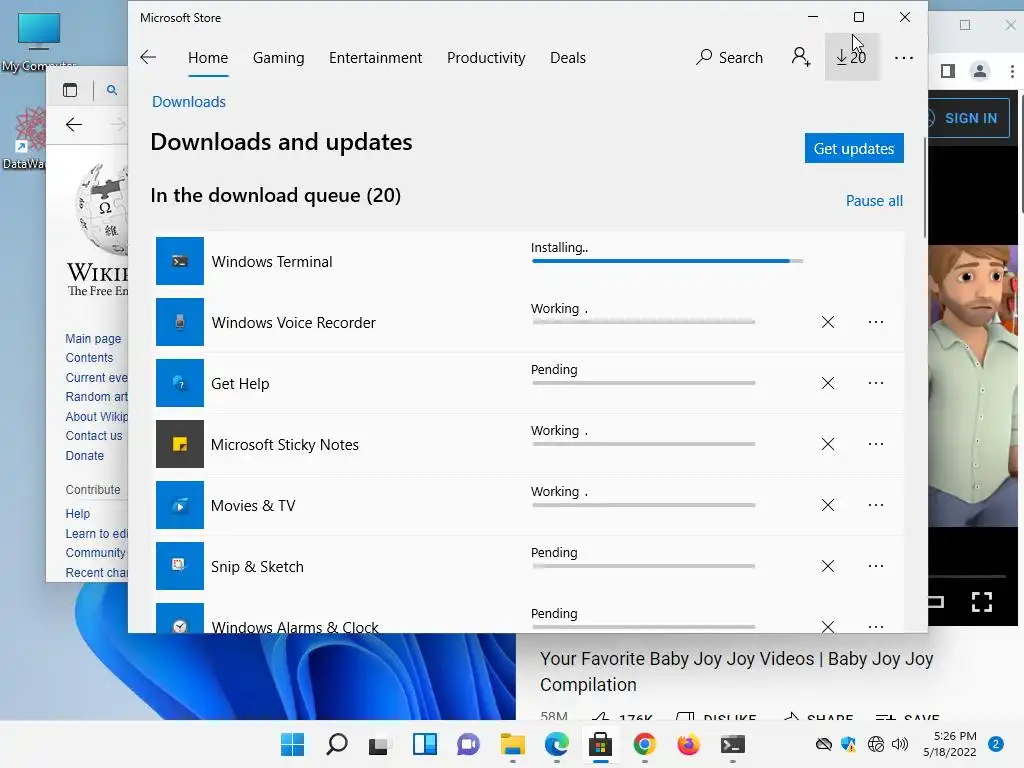
Task: Toggle the tab actions icon in Wikipedia window
Action: pyautogui.click(x=70, y=90)
